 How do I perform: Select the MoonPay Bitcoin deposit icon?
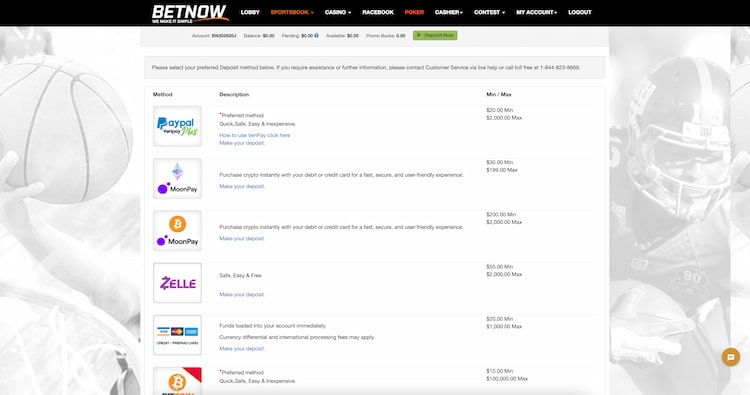177,230
